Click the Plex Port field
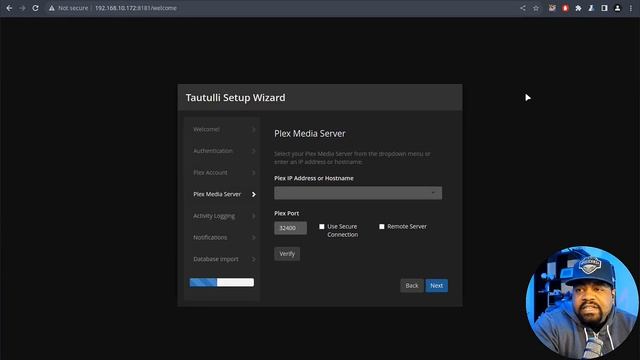 pyautogui.click(x=290, y=228)
